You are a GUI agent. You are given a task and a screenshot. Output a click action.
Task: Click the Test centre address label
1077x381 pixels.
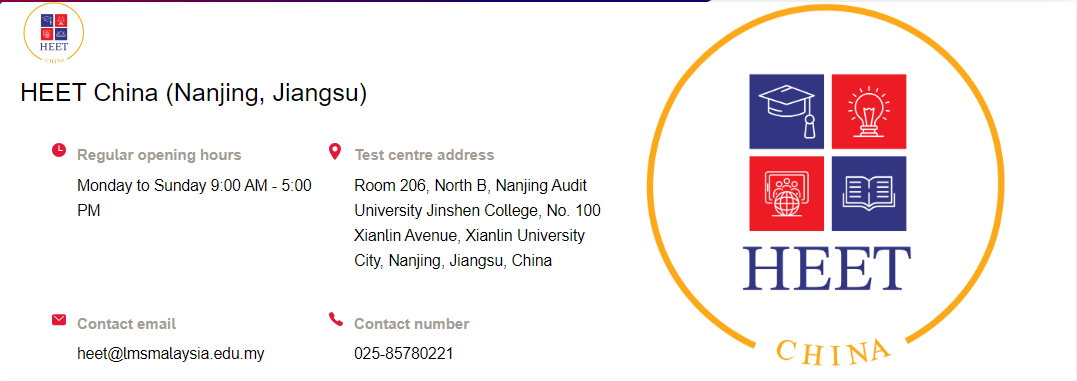(424, 155)
